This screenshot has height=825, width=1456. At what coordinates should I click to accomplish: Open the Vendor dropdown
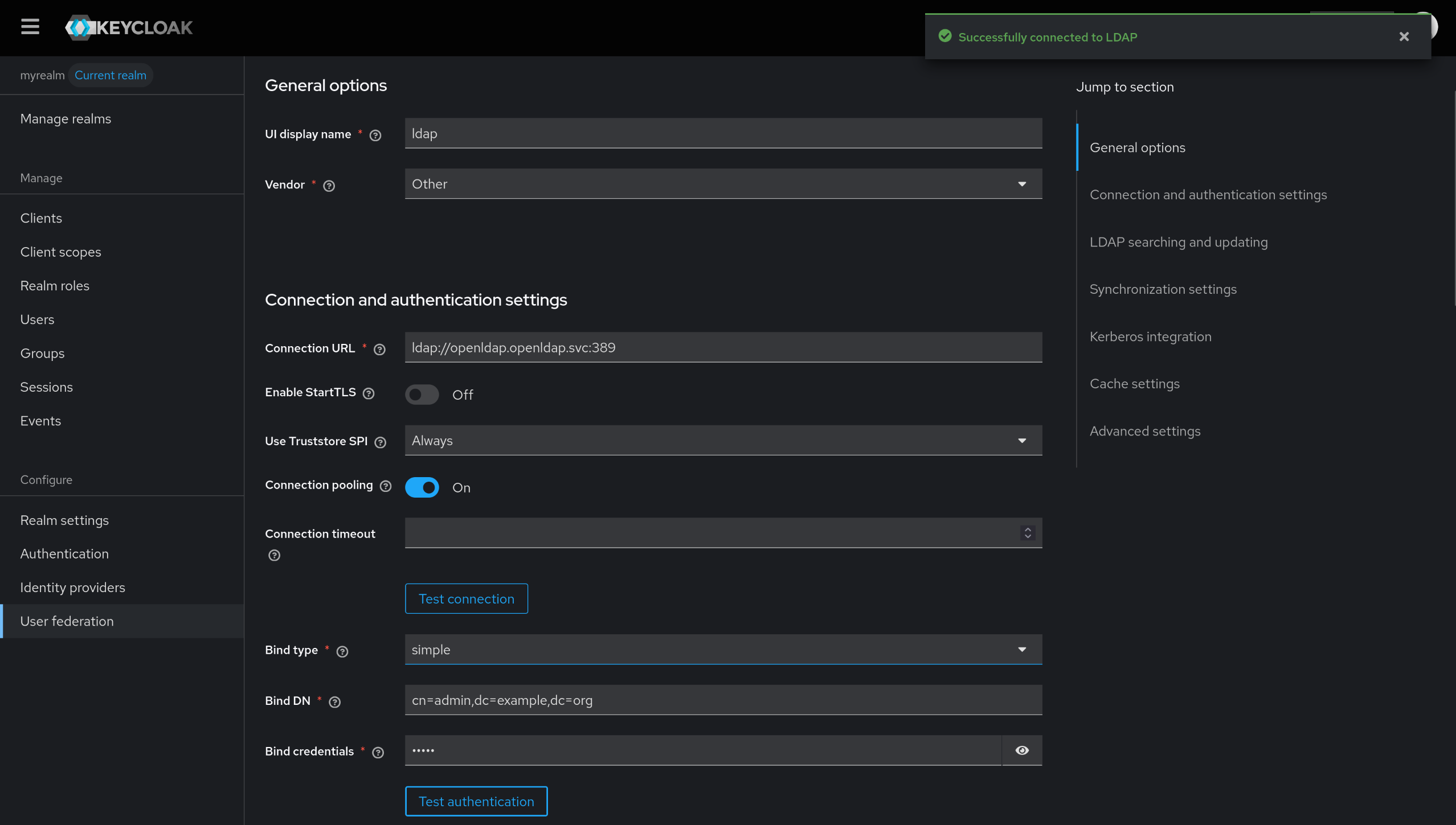pyautogui.click(x=723, y=184)
